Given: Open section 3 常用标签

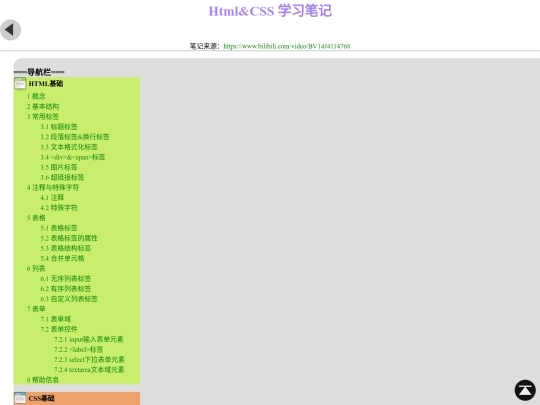Looking at the screenshot, I should coord(43,116).
